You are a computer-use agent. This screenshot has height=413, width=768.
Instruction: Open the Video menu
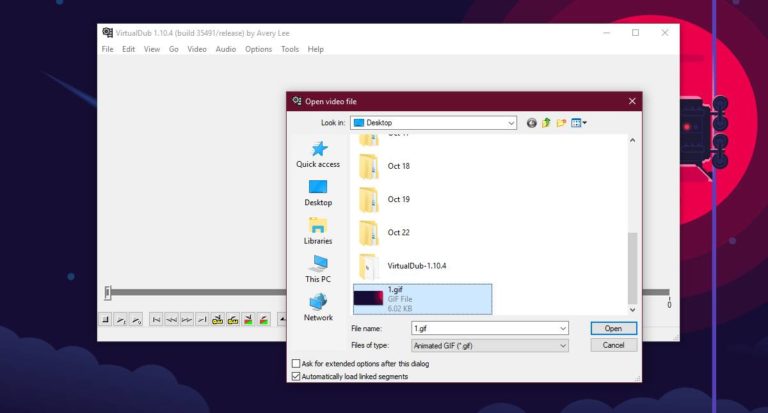[x=197, y=49]
